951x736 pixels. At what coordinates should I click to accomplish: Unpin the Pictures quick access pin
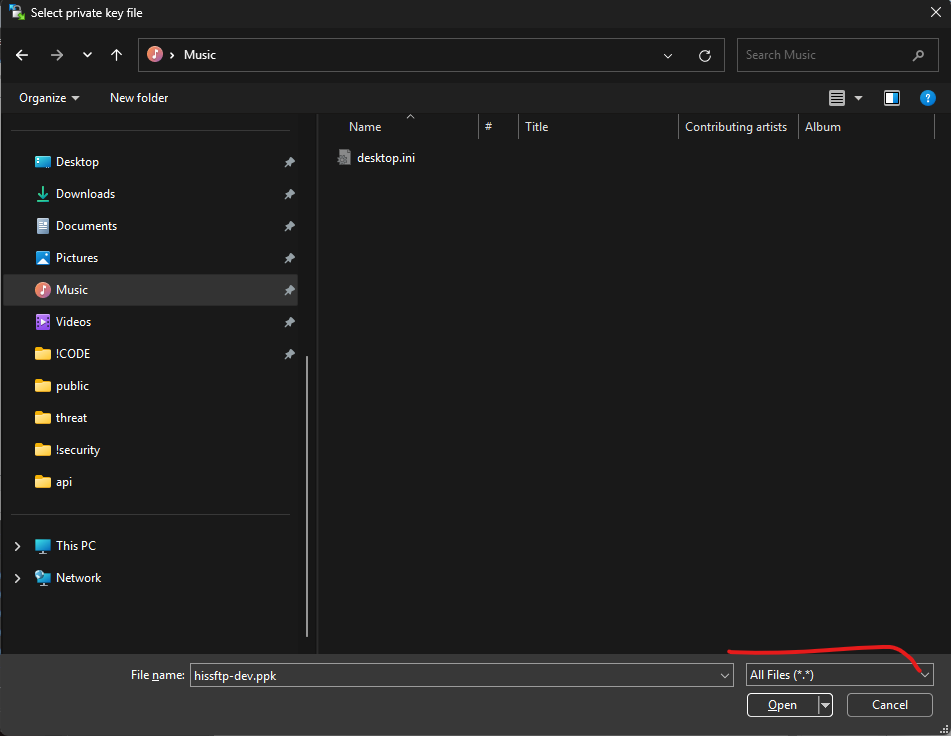click(x=289, y=258)
